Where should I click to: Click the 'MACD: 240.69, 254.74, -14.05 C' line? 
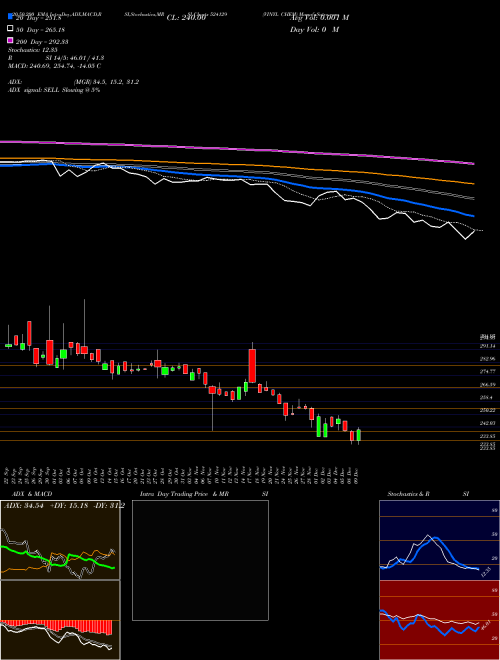pos(54,66)
